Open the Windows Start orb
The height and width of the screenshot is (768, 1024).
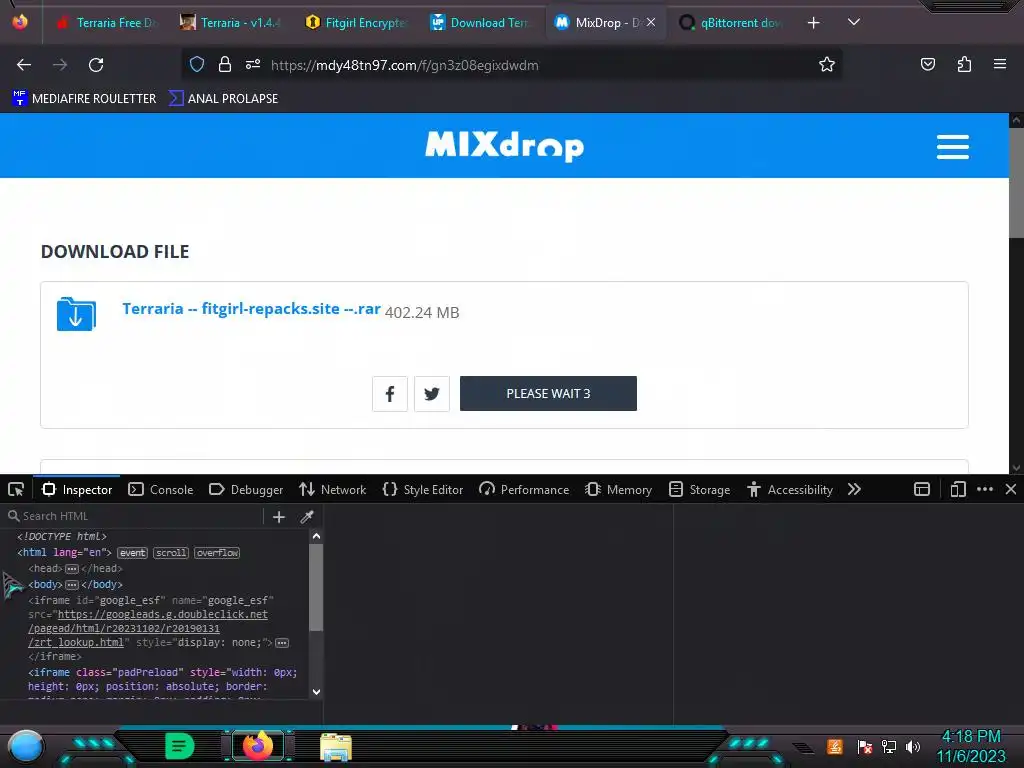pos(25,747)
